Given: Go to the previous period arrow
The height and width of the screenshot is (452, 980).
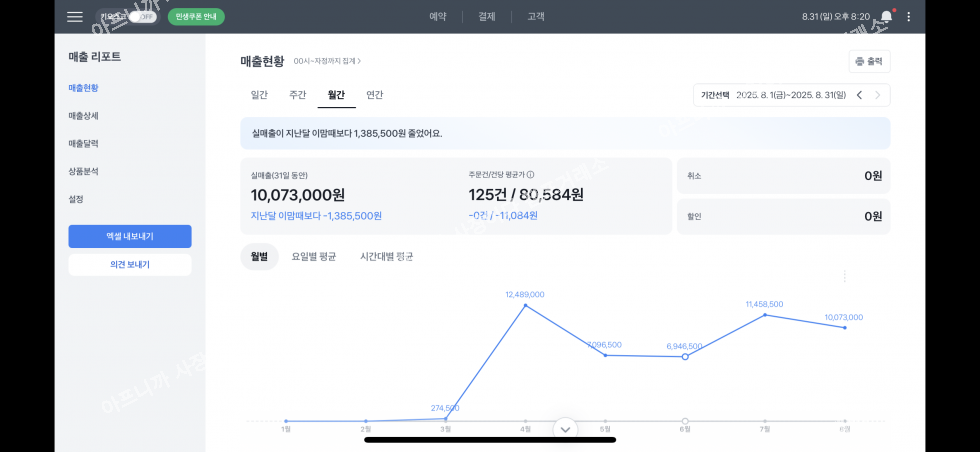Looking at the screenshot, I should (858, 95).
